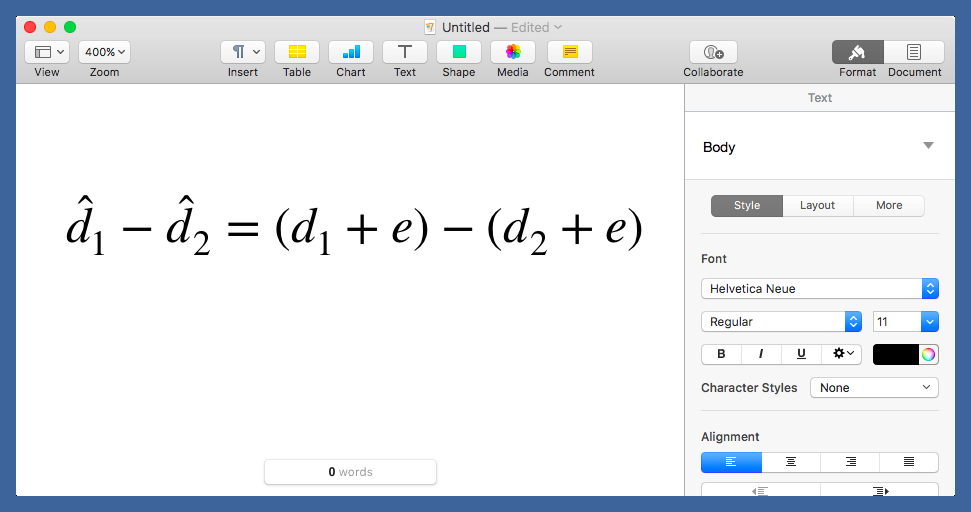Center align the text

tap(791, 462)
